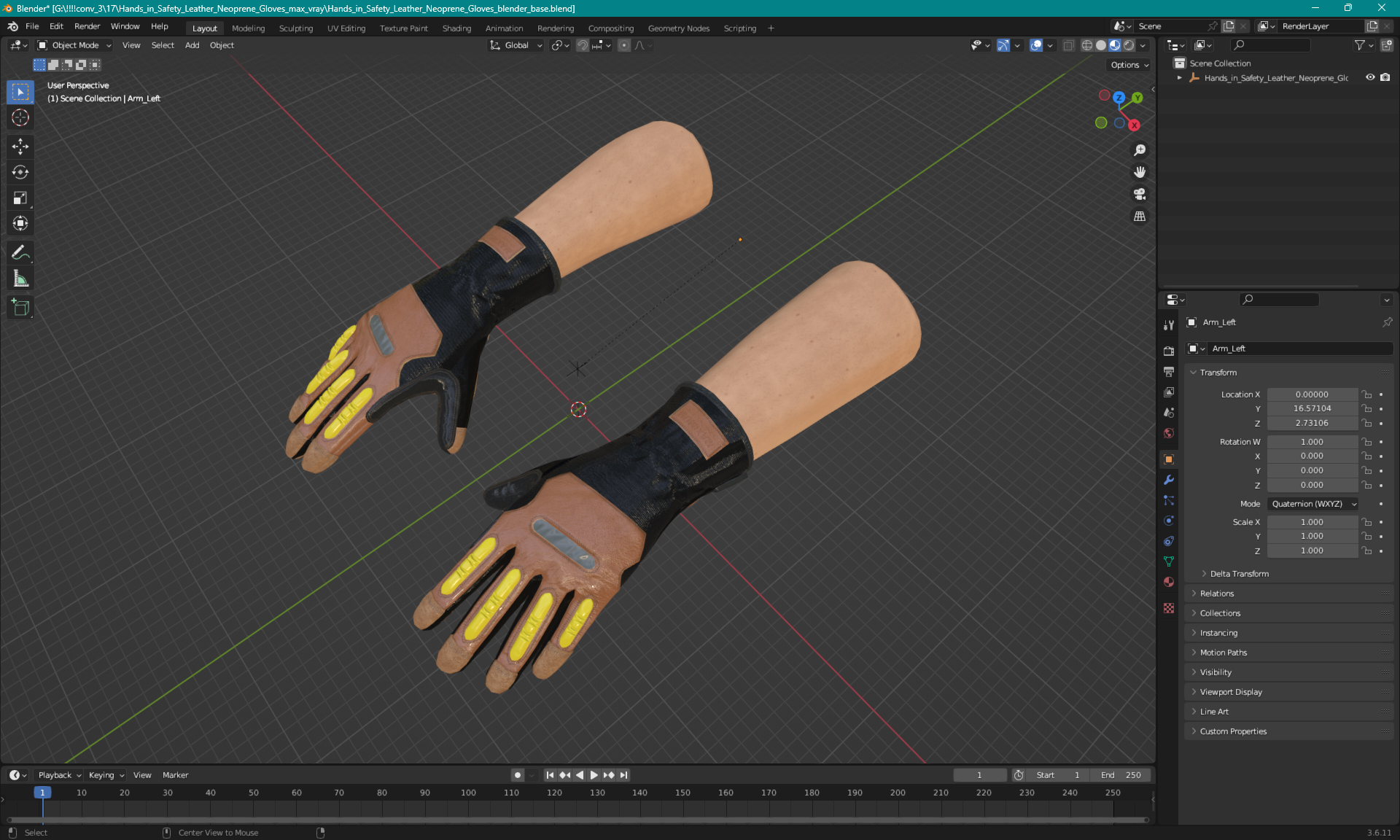
Task: Jump to timeline end frame button
Action: (x=623, y=775)
